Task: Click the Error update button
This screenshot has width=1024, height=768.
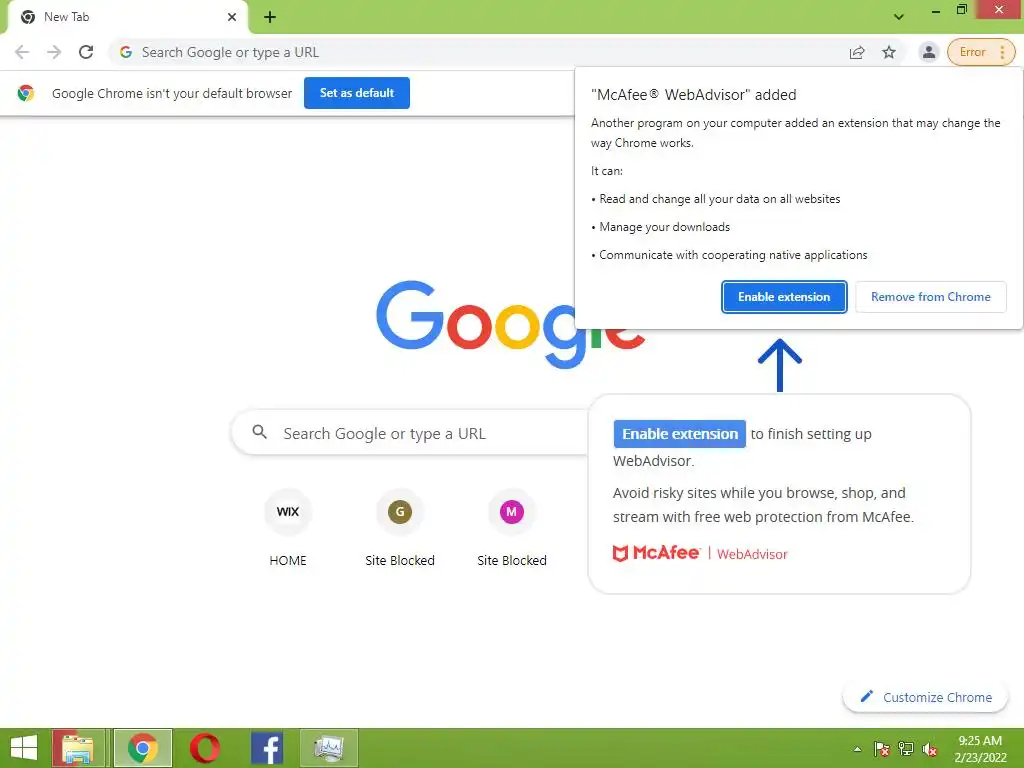Action: point(972,52)
